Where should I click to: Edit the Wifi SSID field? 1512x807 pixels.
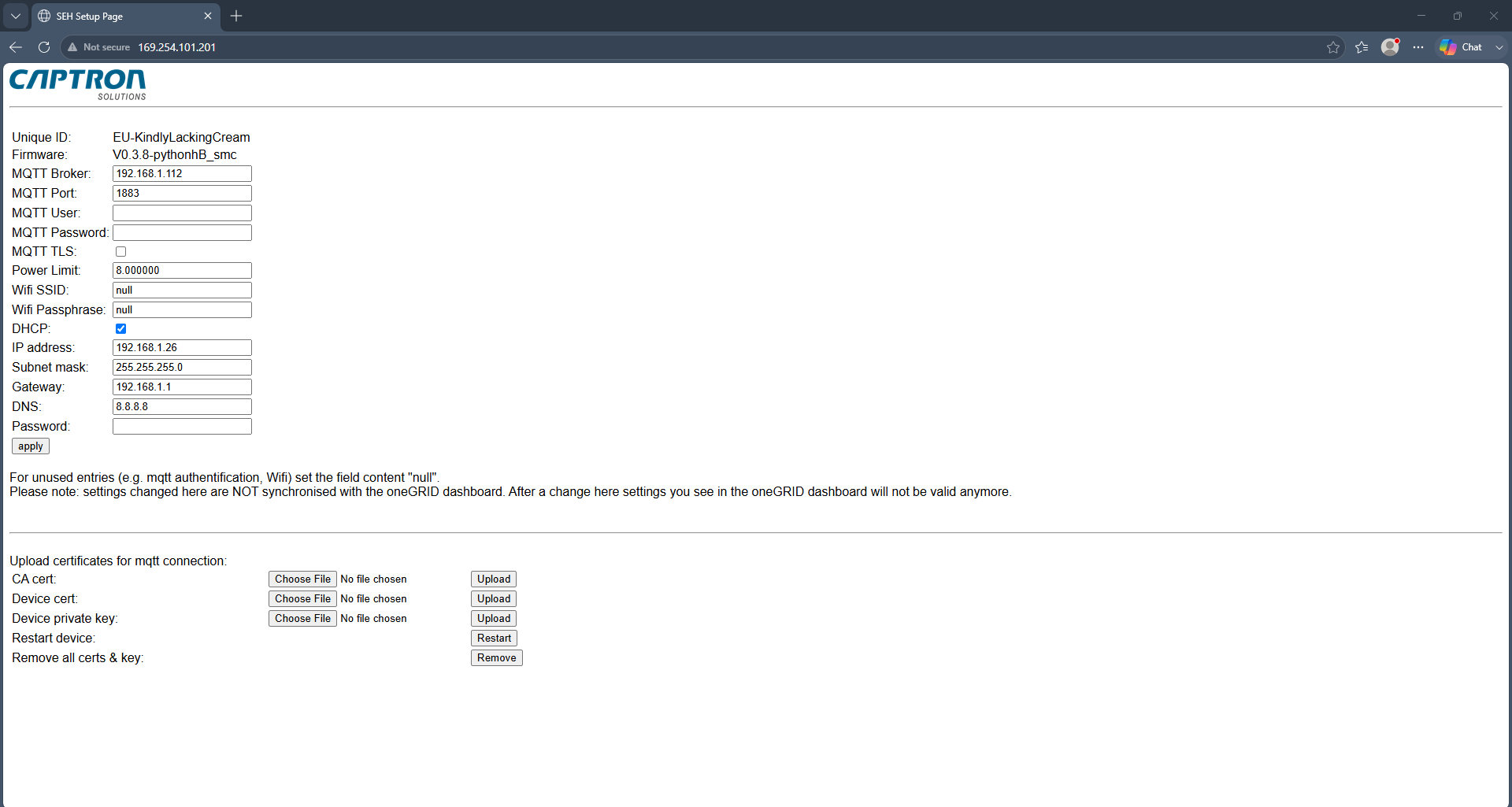coord(182,290)
